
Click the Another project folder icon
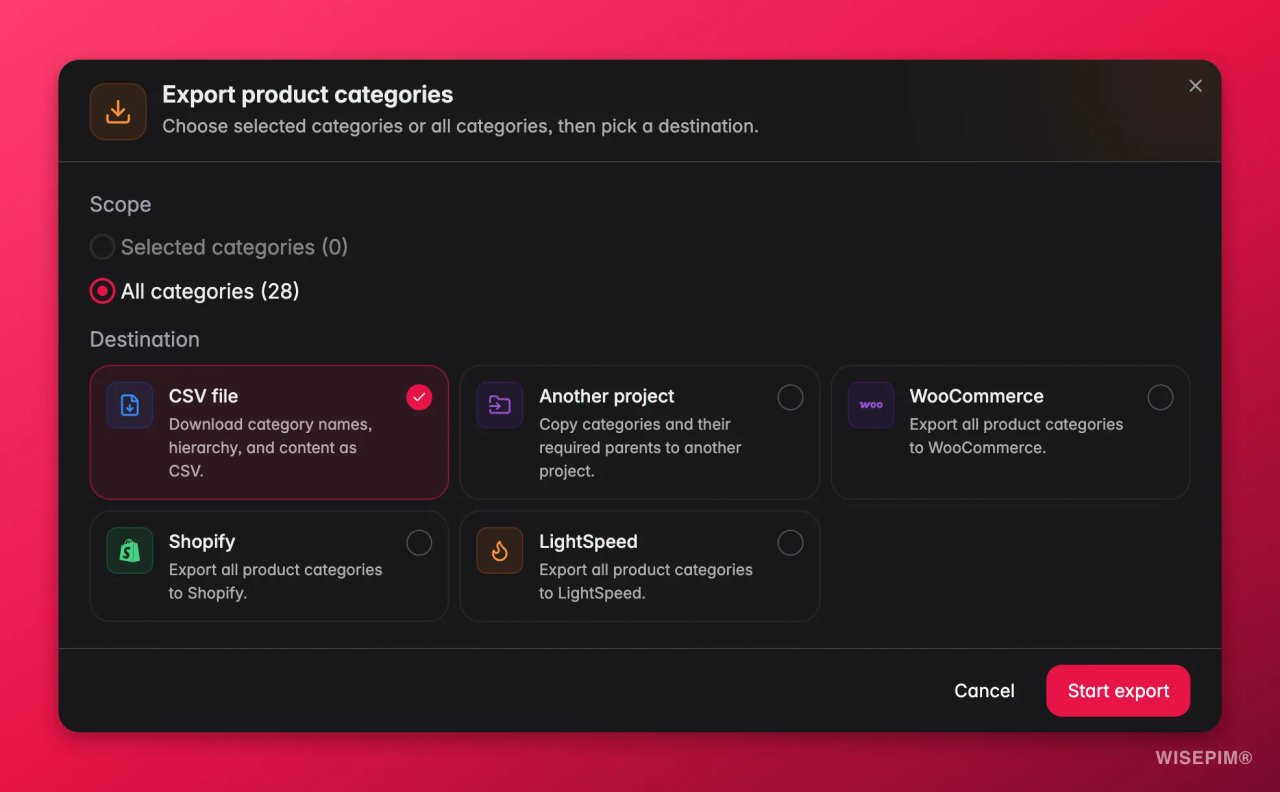point(500,405)
